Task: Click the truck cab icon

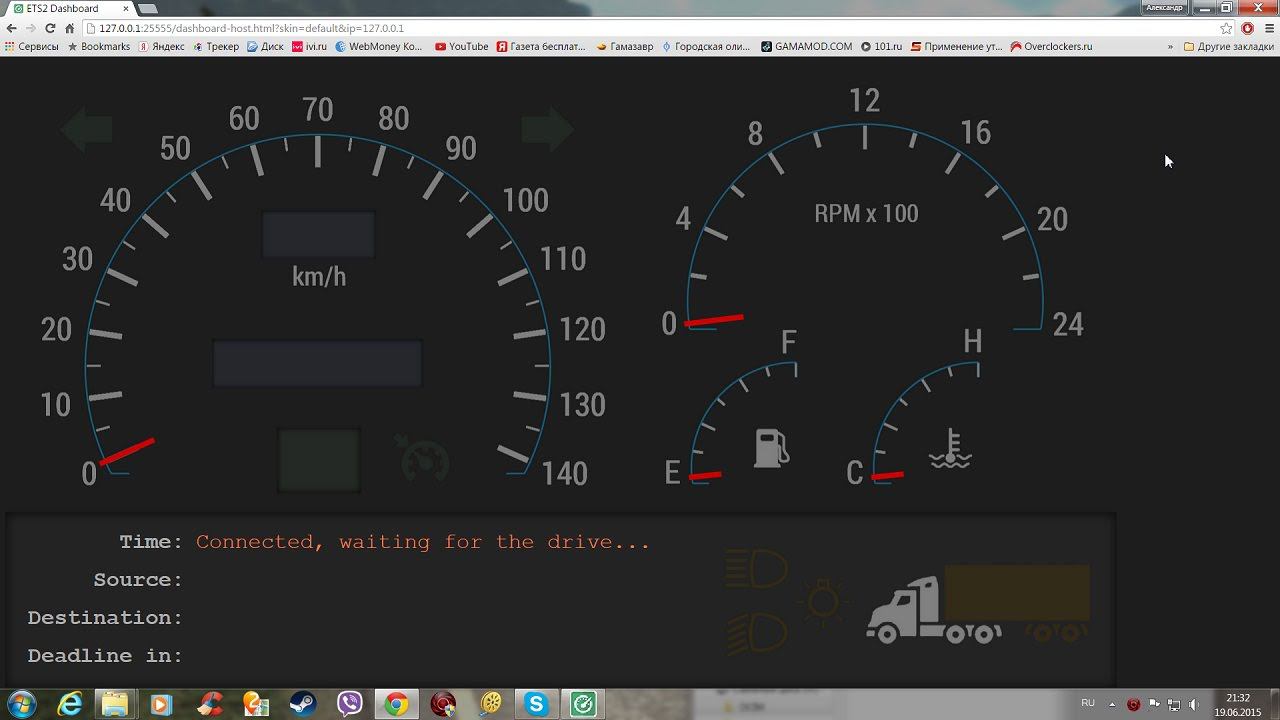Action: coord(905,608)
